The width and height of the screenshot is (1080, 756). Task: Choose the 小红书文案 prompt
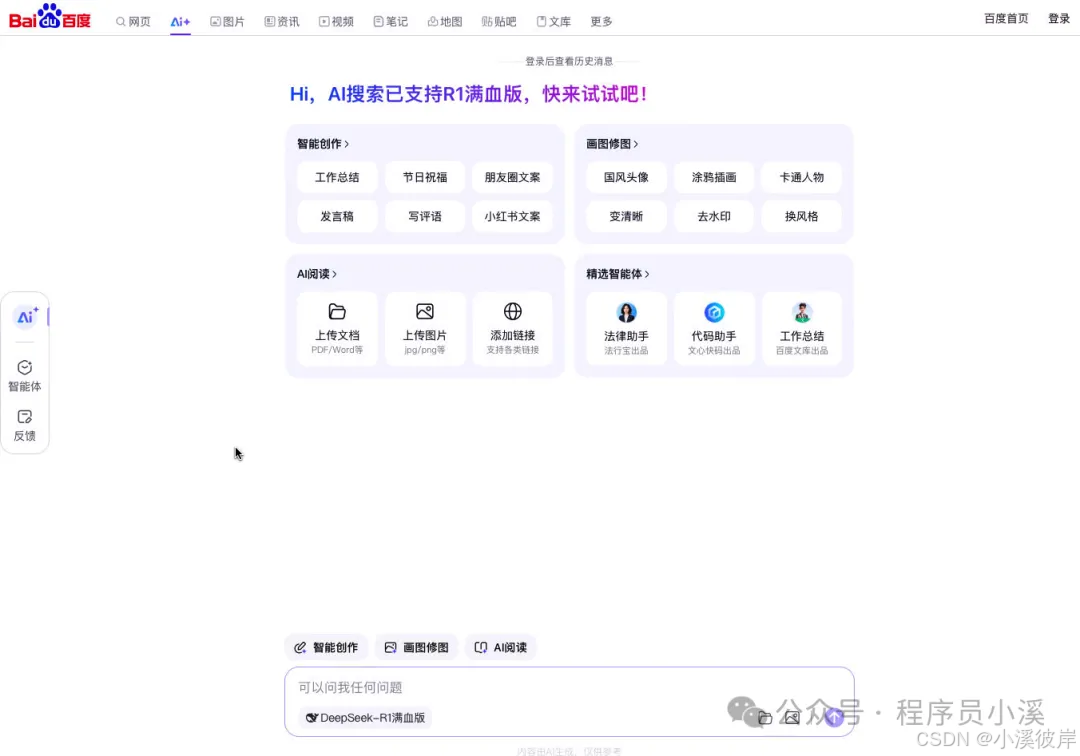[512, 216]
